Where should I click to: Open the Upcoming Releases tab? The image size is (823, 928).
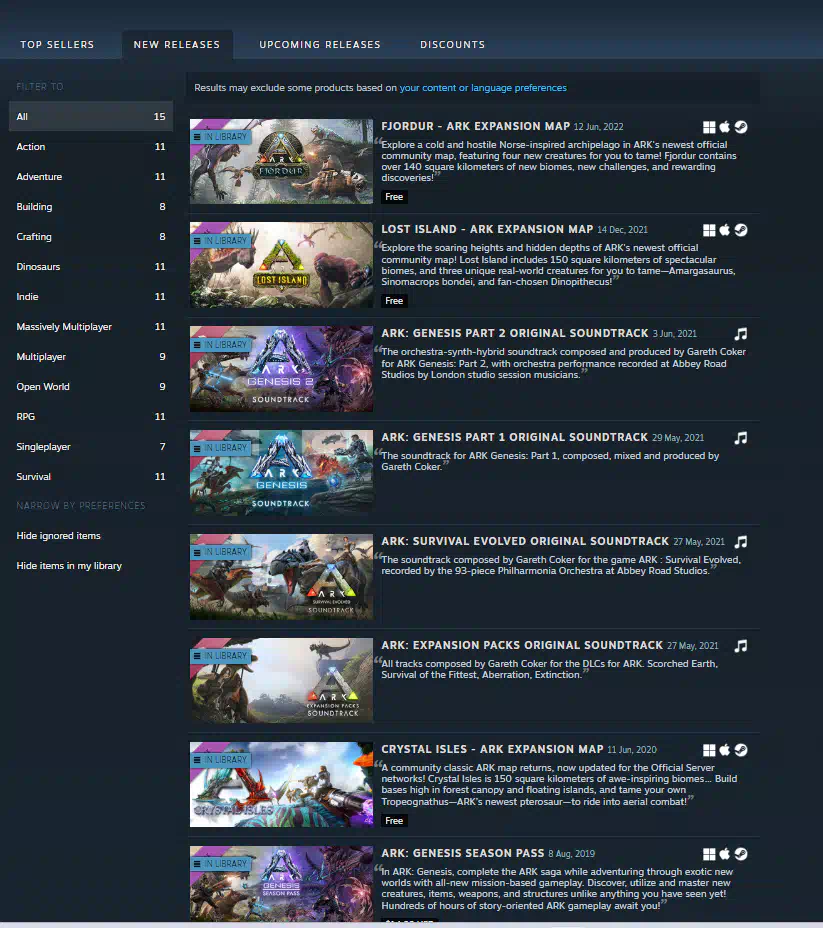320,44
